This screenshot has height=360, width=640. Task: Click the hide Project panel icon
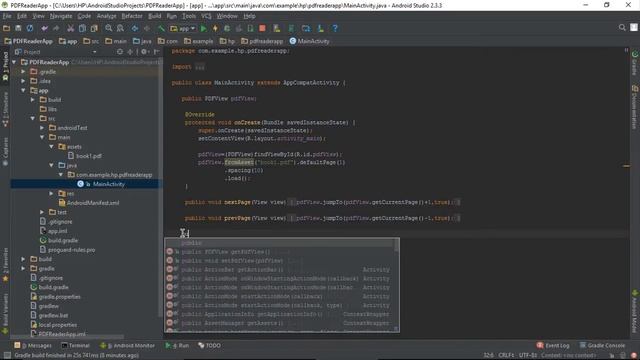pos(156,52)
